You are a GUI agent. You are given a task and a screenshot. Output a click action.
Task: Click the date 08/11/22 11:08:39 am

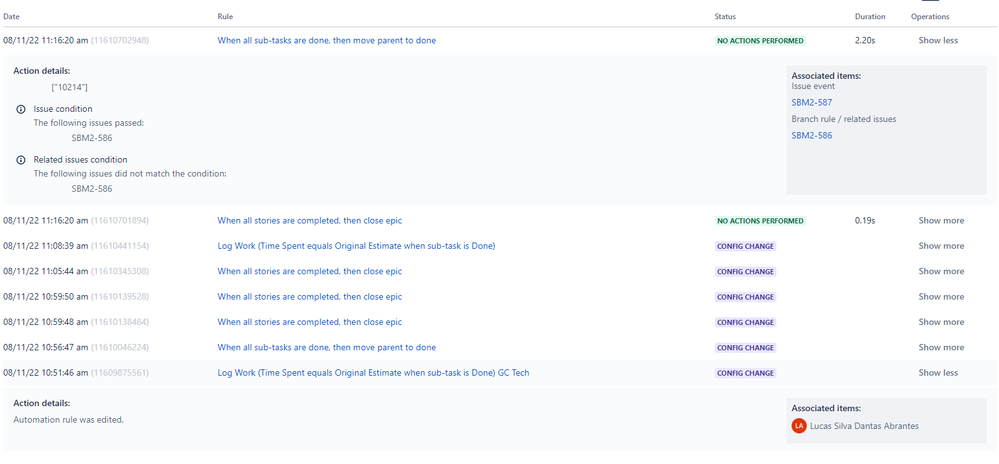tap(45, 246)
